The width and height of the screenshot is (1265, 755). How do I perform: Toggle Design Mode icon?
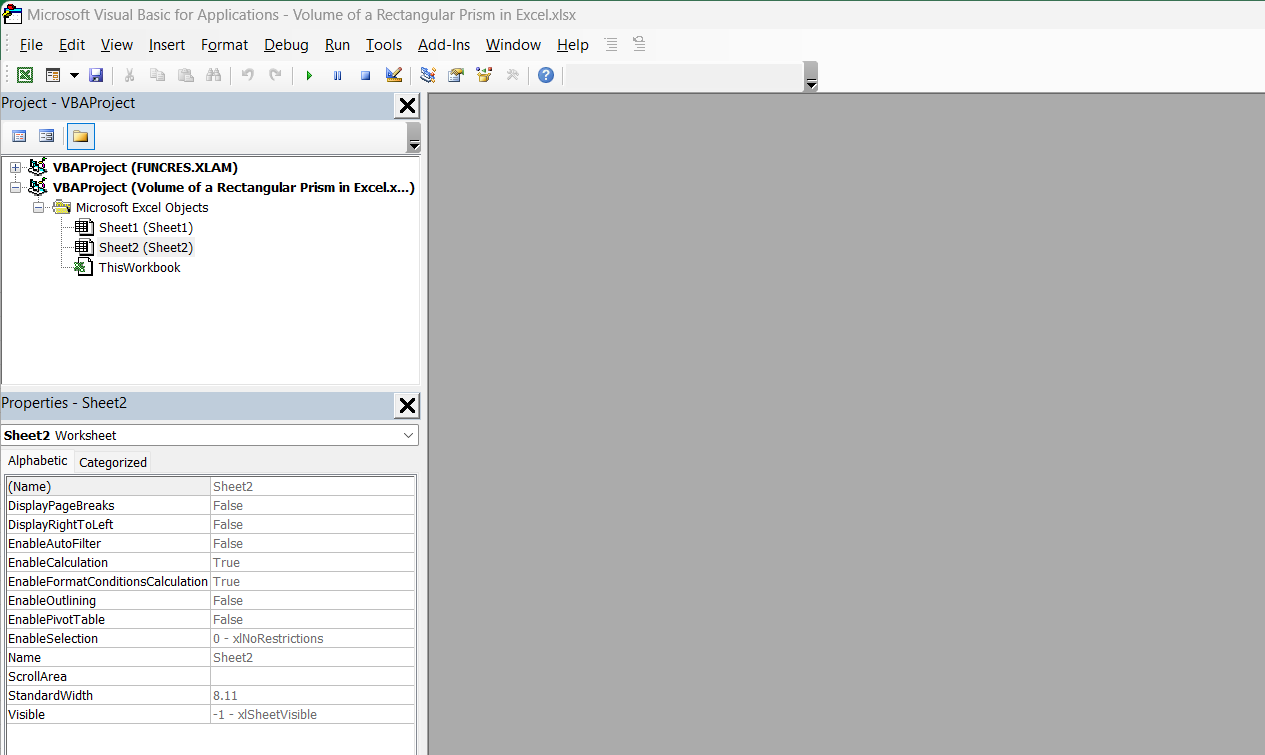coord(393,75)
